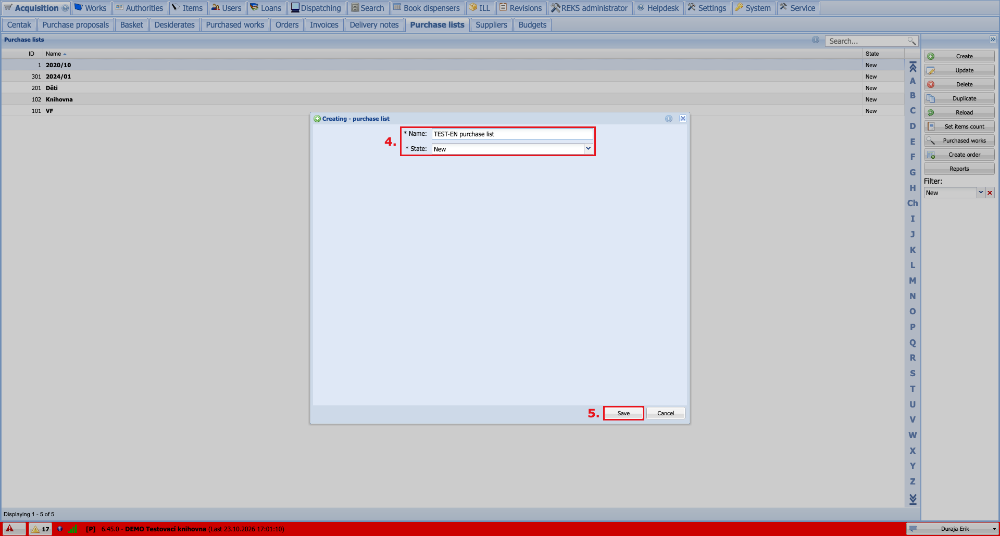
Task: Switch to the Centak tab
Action: click(19, 25)
